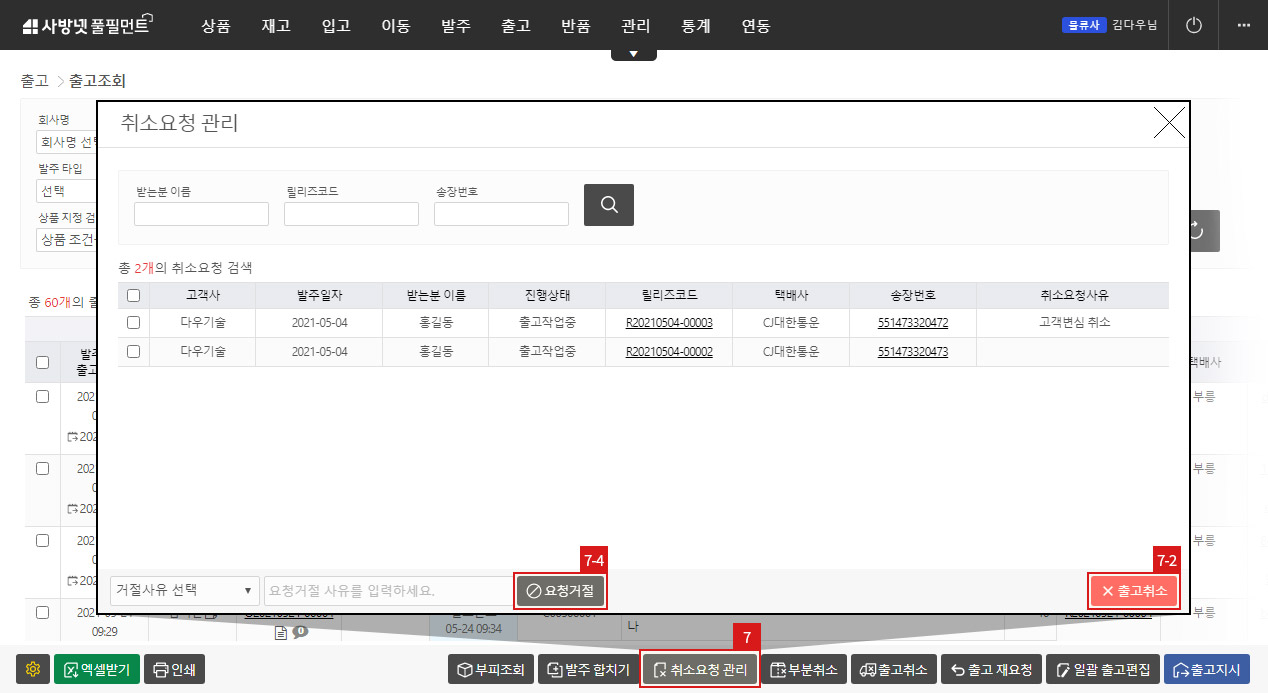1268x693 pixels.
Task: Open the three-dot more options menu
Action: click(x=1244, y=25)
